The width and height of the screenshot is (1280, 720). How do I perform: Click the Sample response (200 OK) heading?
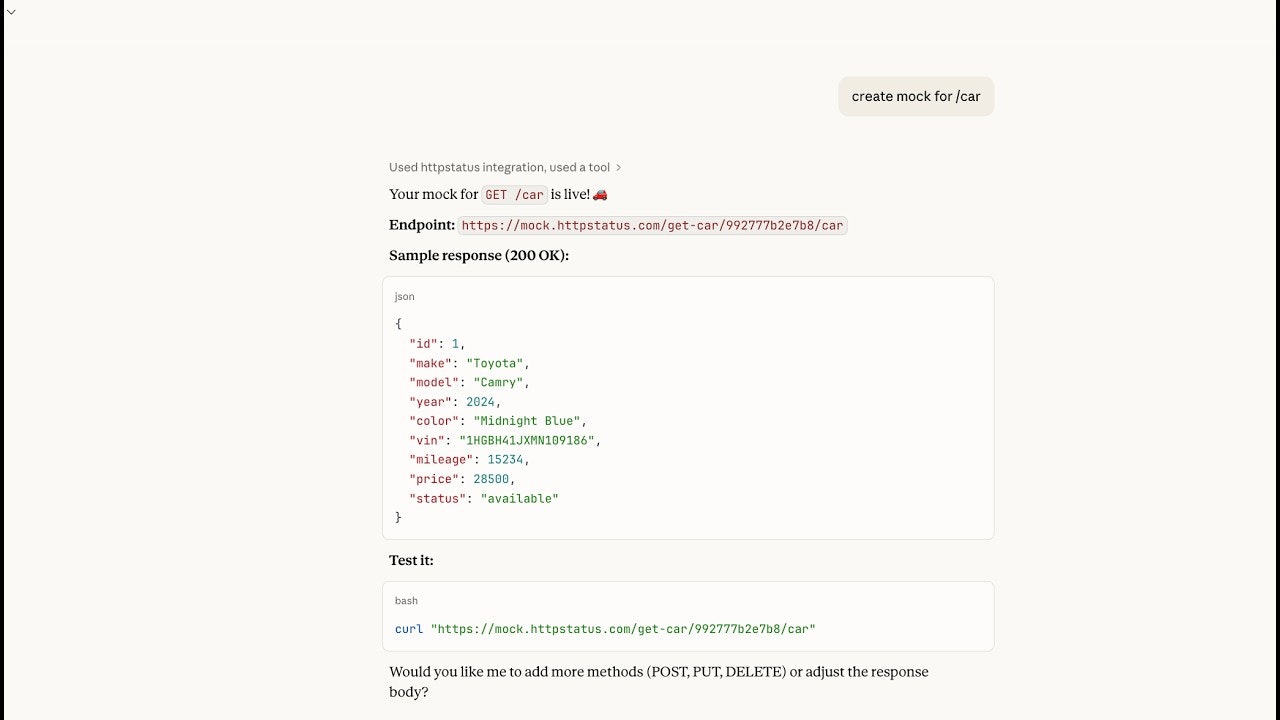pos(478,255)
